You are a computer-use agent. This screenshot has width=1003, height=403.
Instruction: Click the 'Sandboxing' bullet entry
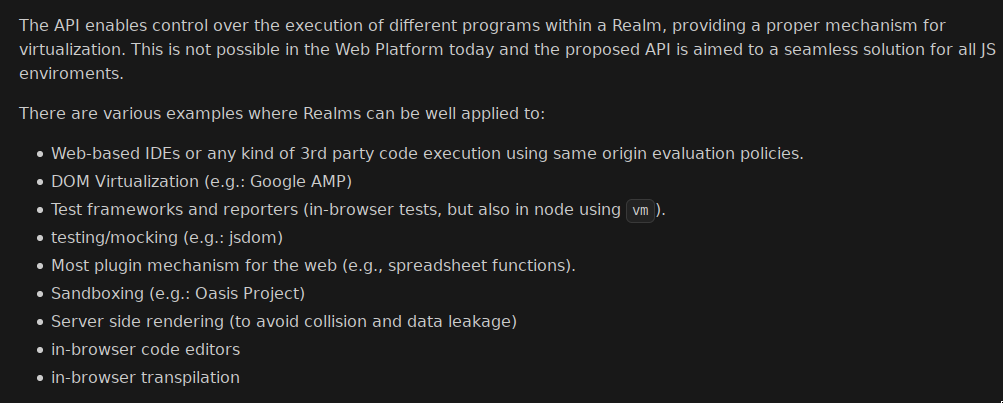[x=178, y=294]
